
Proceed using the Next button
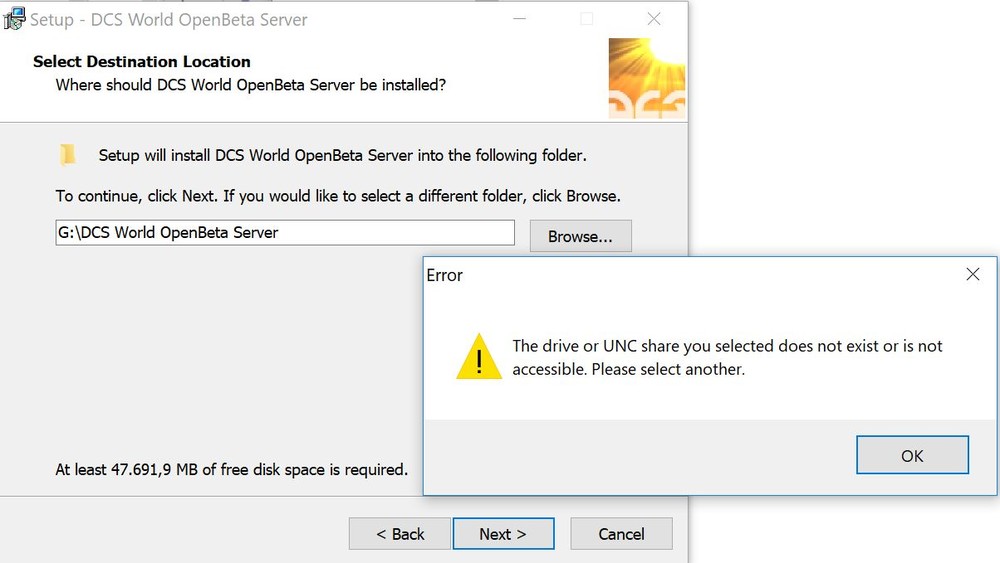point(503,534)
